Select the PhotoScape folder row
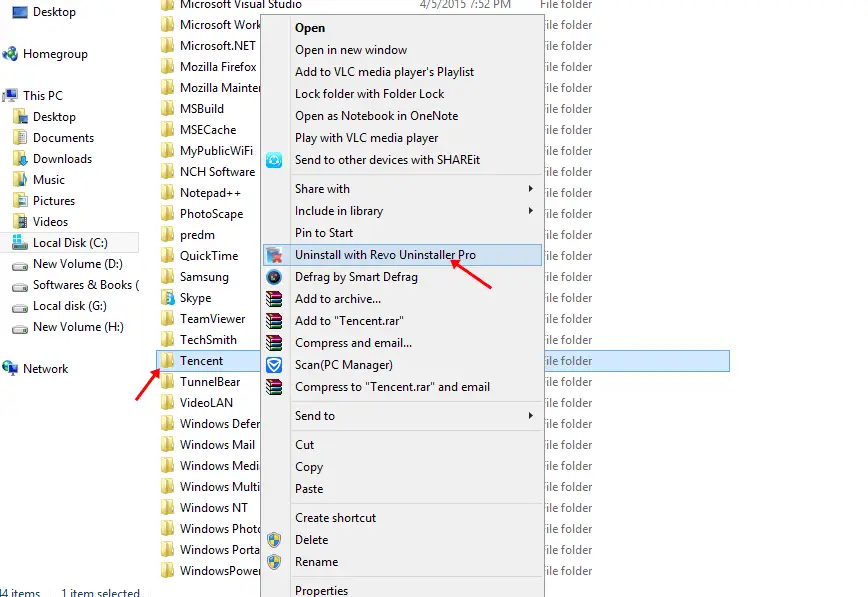This screenshot has height=597, width=868. click(211, 214)
